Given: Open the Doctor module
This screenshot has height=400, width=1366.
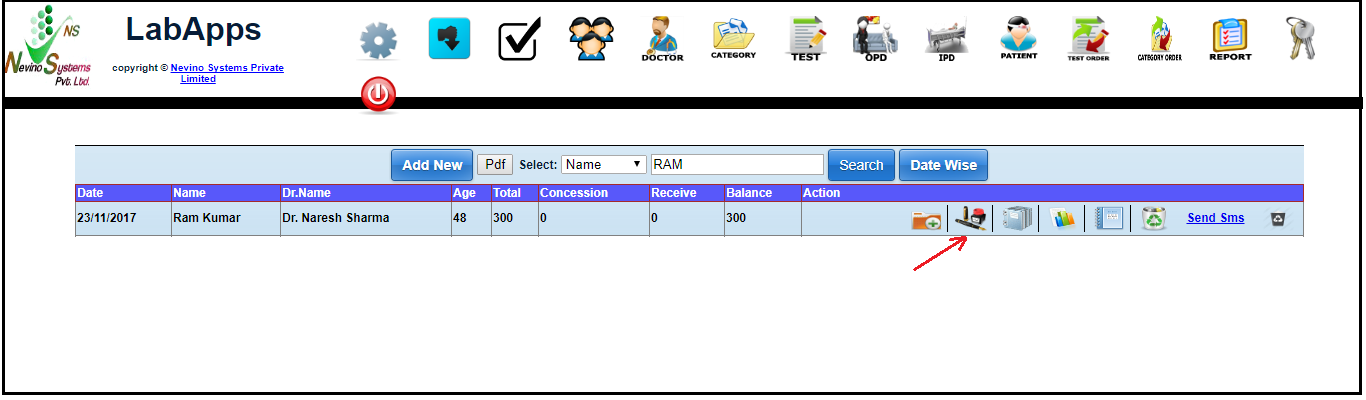Looking at the screenshot, I should (662, 39).
